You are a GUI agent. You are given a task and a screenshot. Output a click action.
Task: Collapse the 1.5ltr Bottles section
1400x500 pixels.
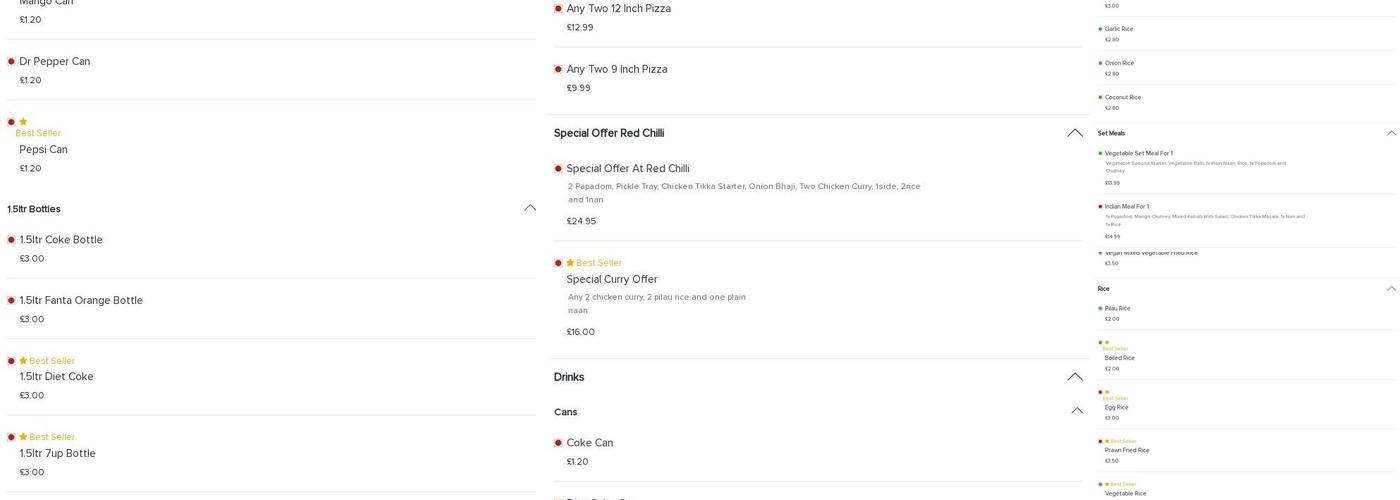(x=529, y=208)
